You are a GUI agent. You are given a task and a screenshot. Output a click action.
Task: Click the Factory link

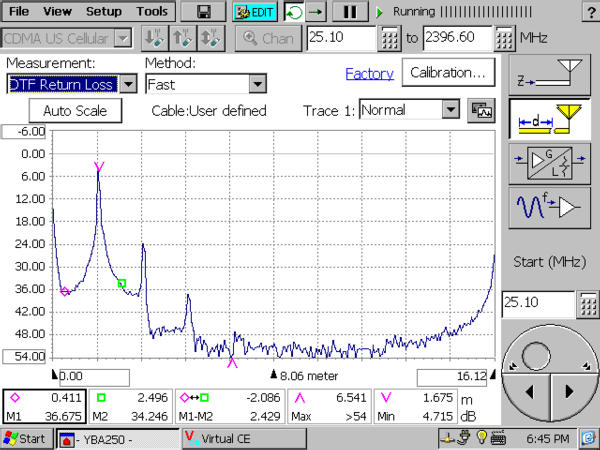click(369, 74)
